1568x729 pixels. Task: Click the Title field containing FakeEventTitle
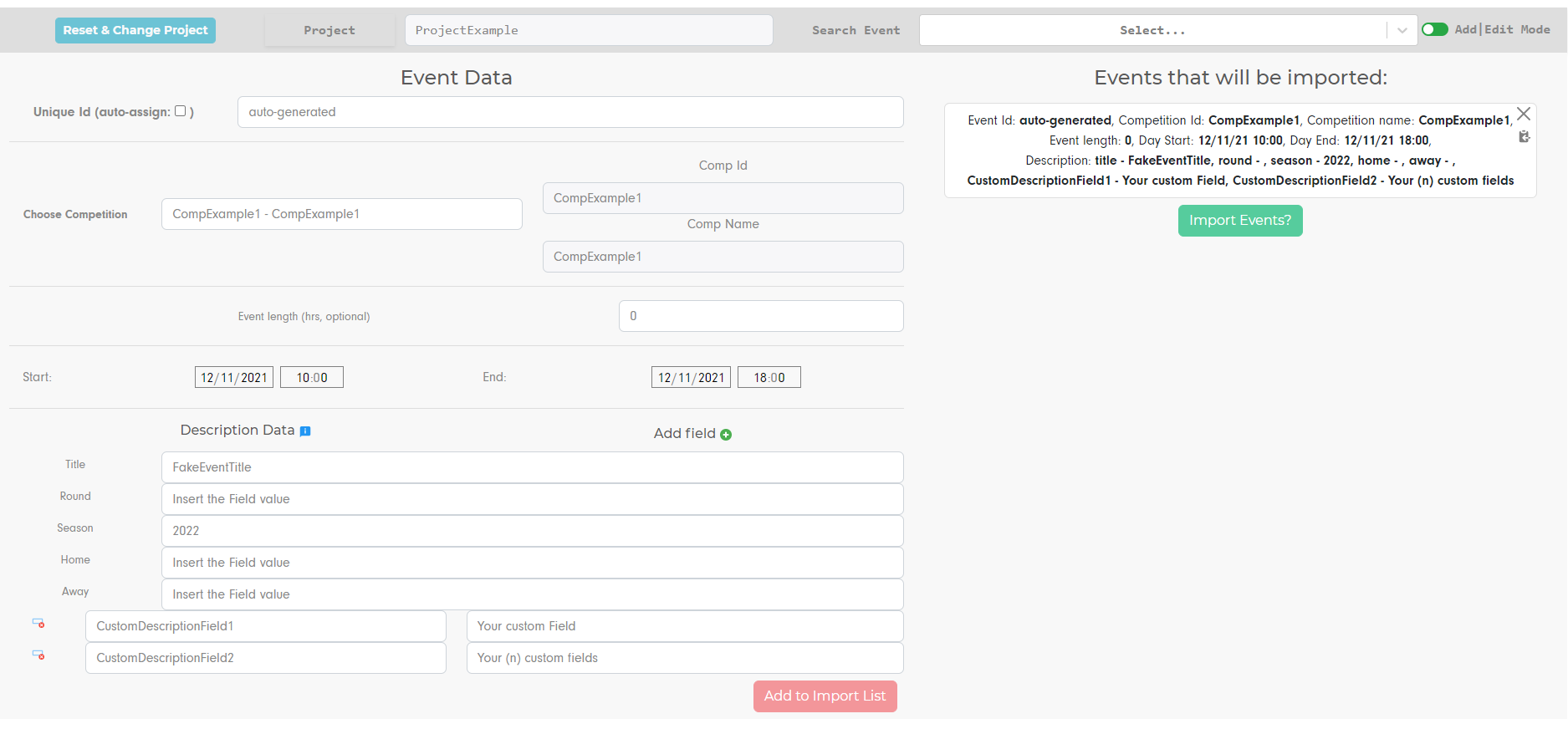pos(532,467)
